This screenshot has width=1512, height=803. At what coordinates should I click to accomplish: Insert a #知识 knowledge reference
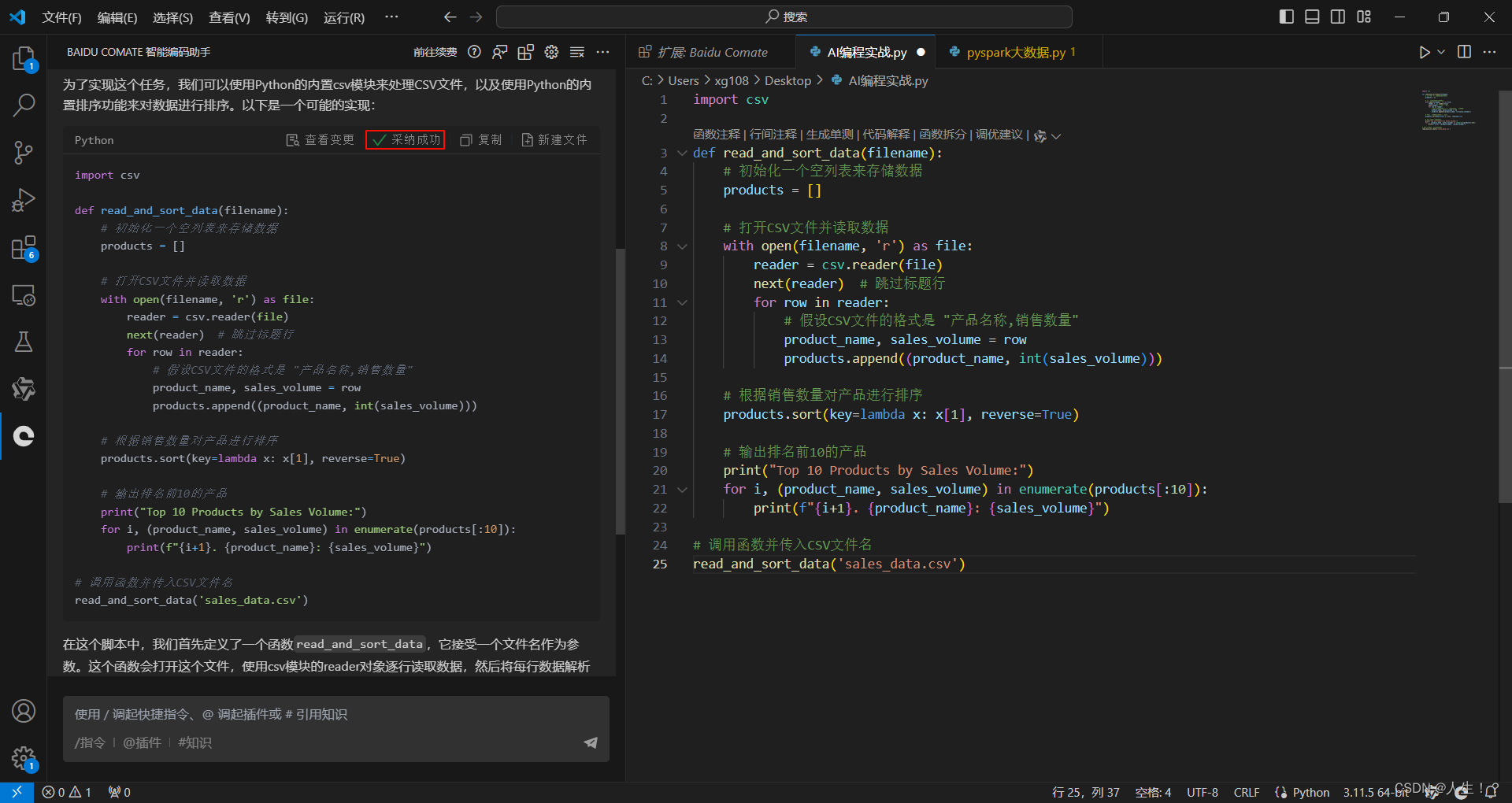click(195, 742)
